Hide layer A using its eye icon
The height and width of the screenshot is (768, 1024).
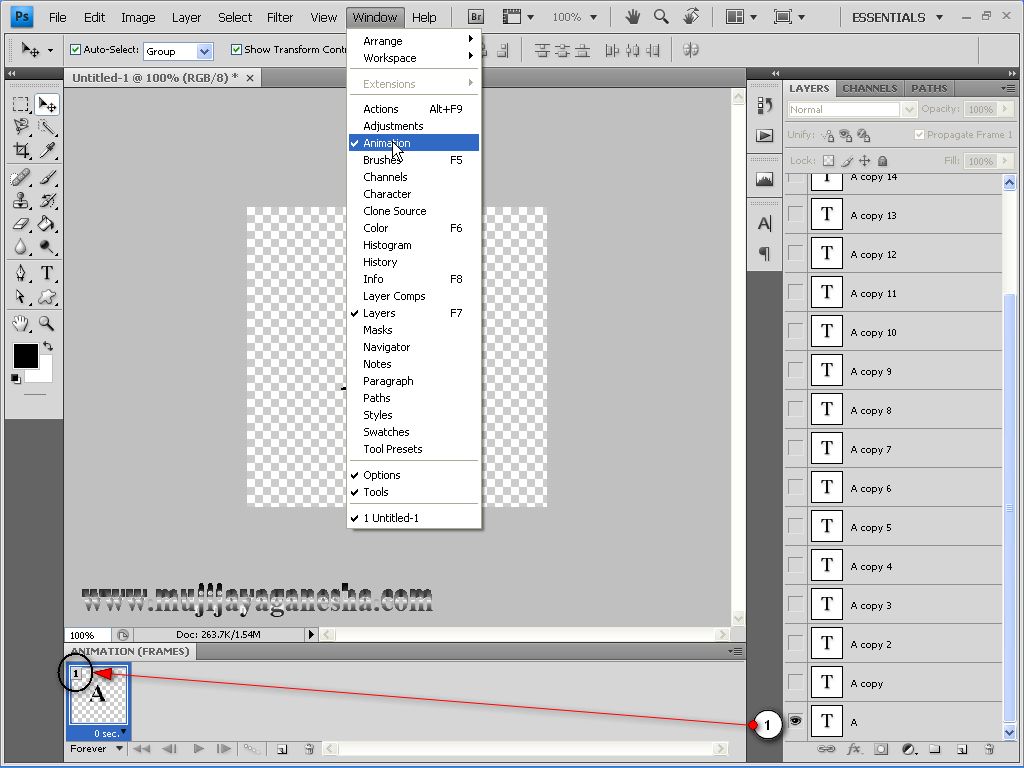tap(795, 721)
